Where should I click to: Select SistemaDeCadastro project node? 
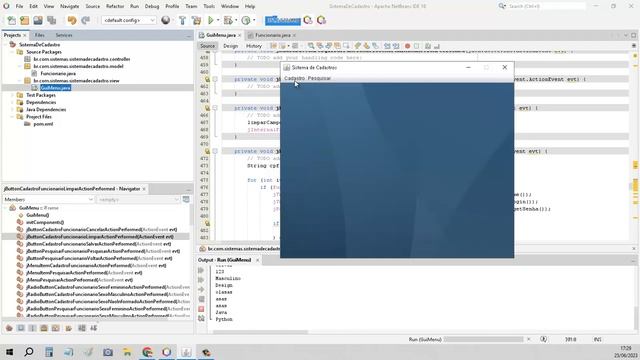[39, 44]
